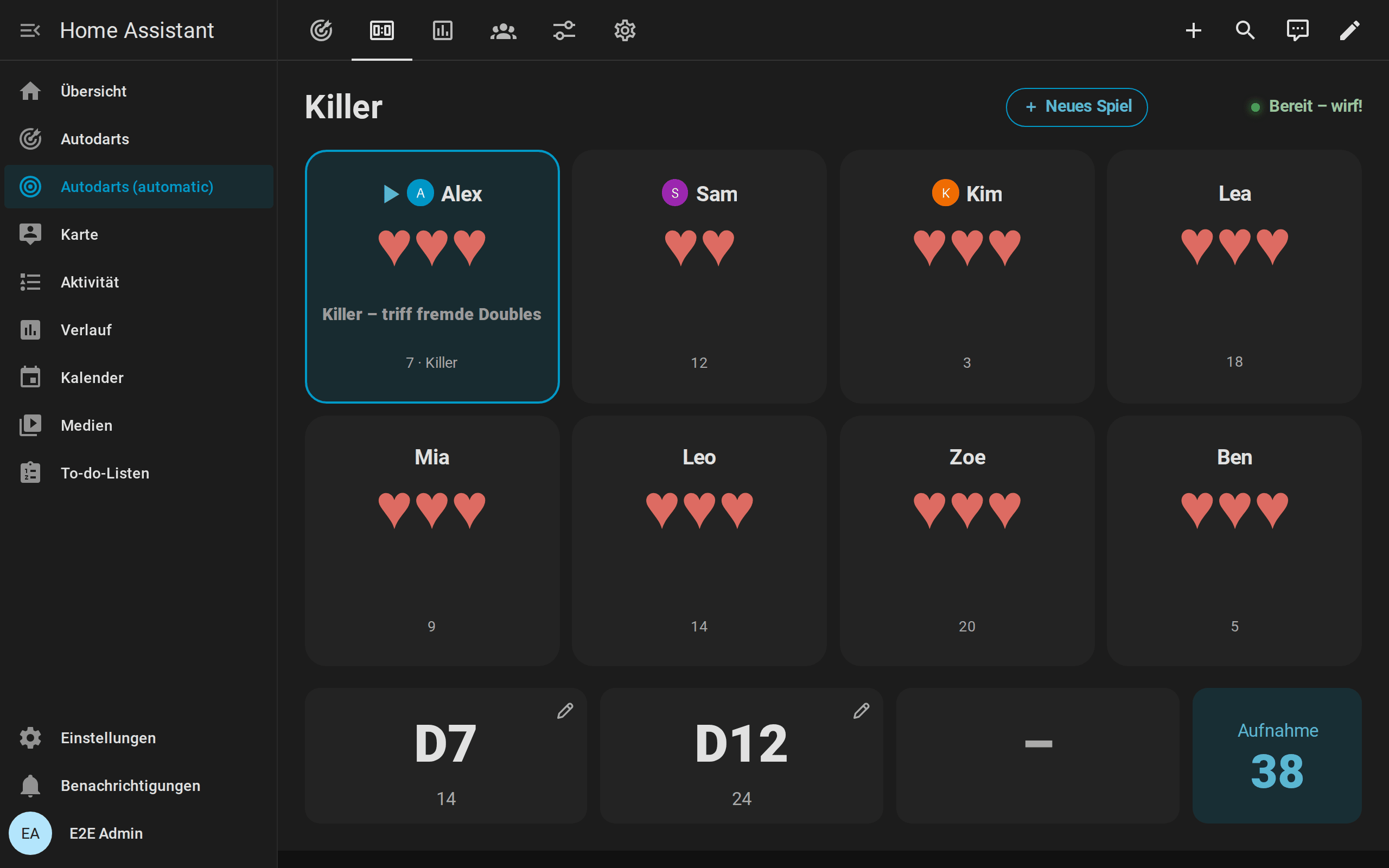Select the scoreboard tab in top bar
This screenshot has width=1389, height=868.
(x=383, y=30)
